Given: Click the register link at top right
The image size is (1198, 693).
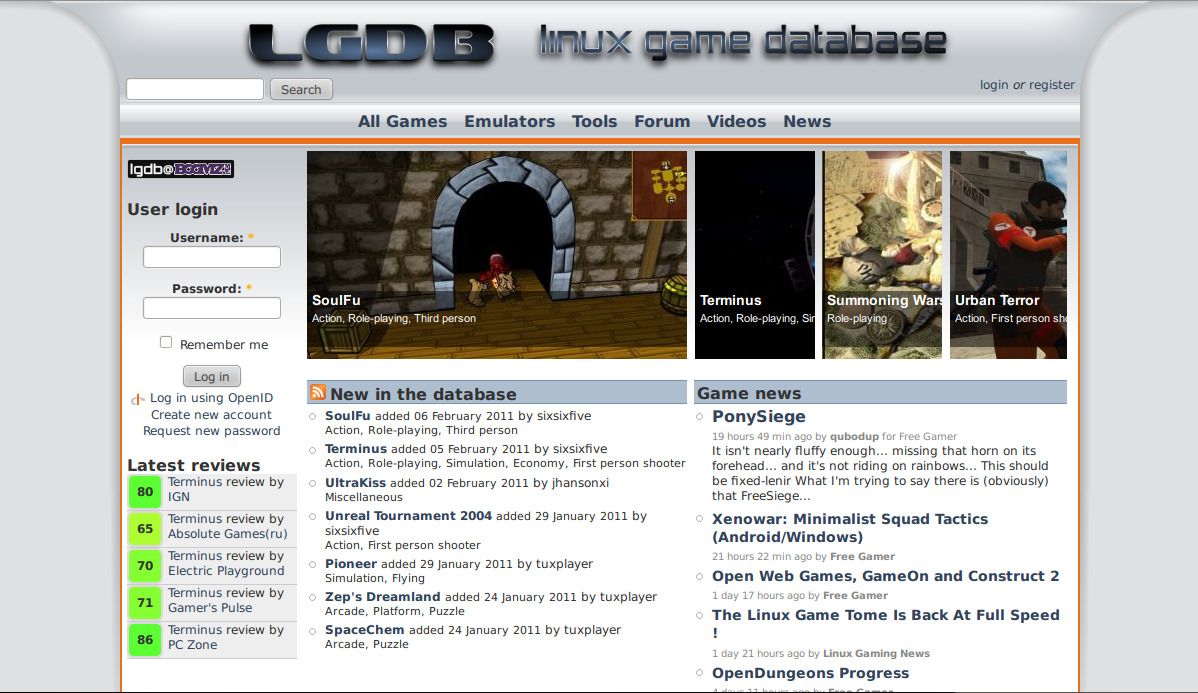Looking at the screenshot, I should point(1051,85).
